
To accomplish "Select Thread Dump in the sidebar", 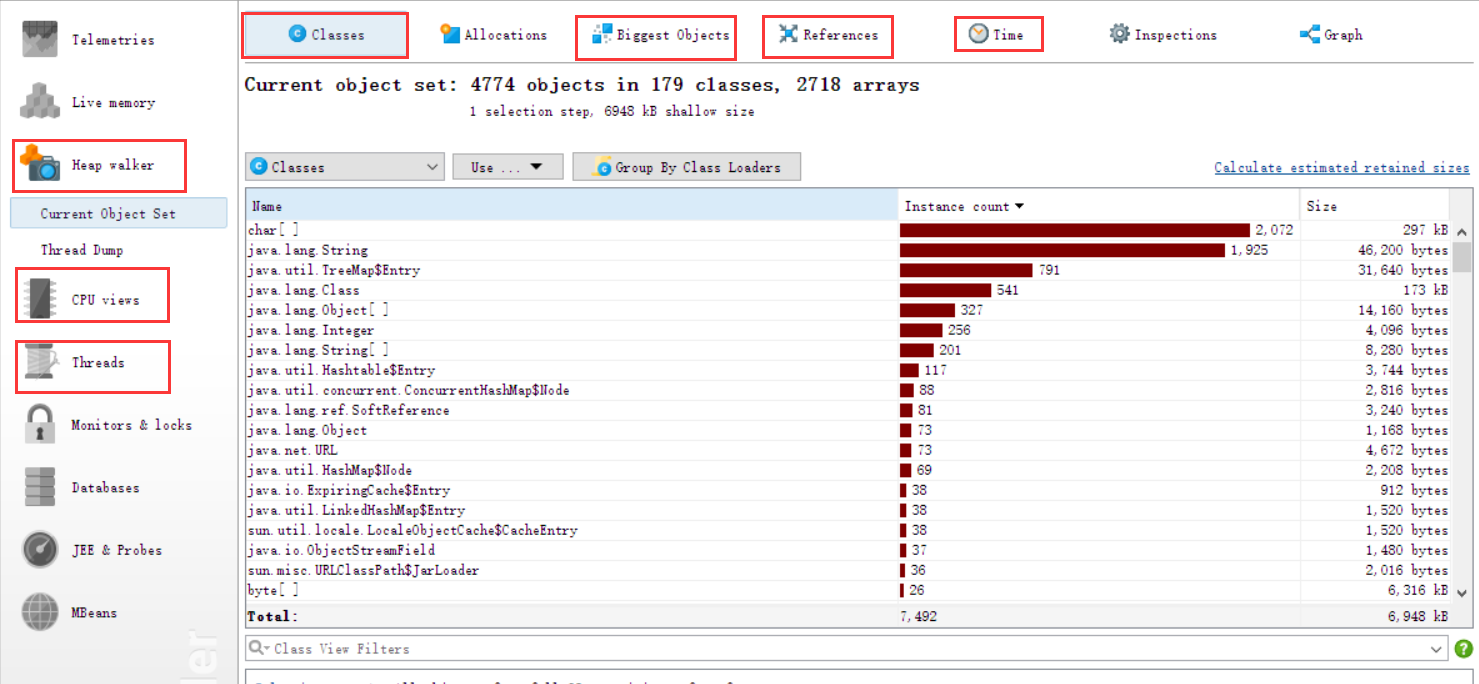I will click(x=82, y=250).
